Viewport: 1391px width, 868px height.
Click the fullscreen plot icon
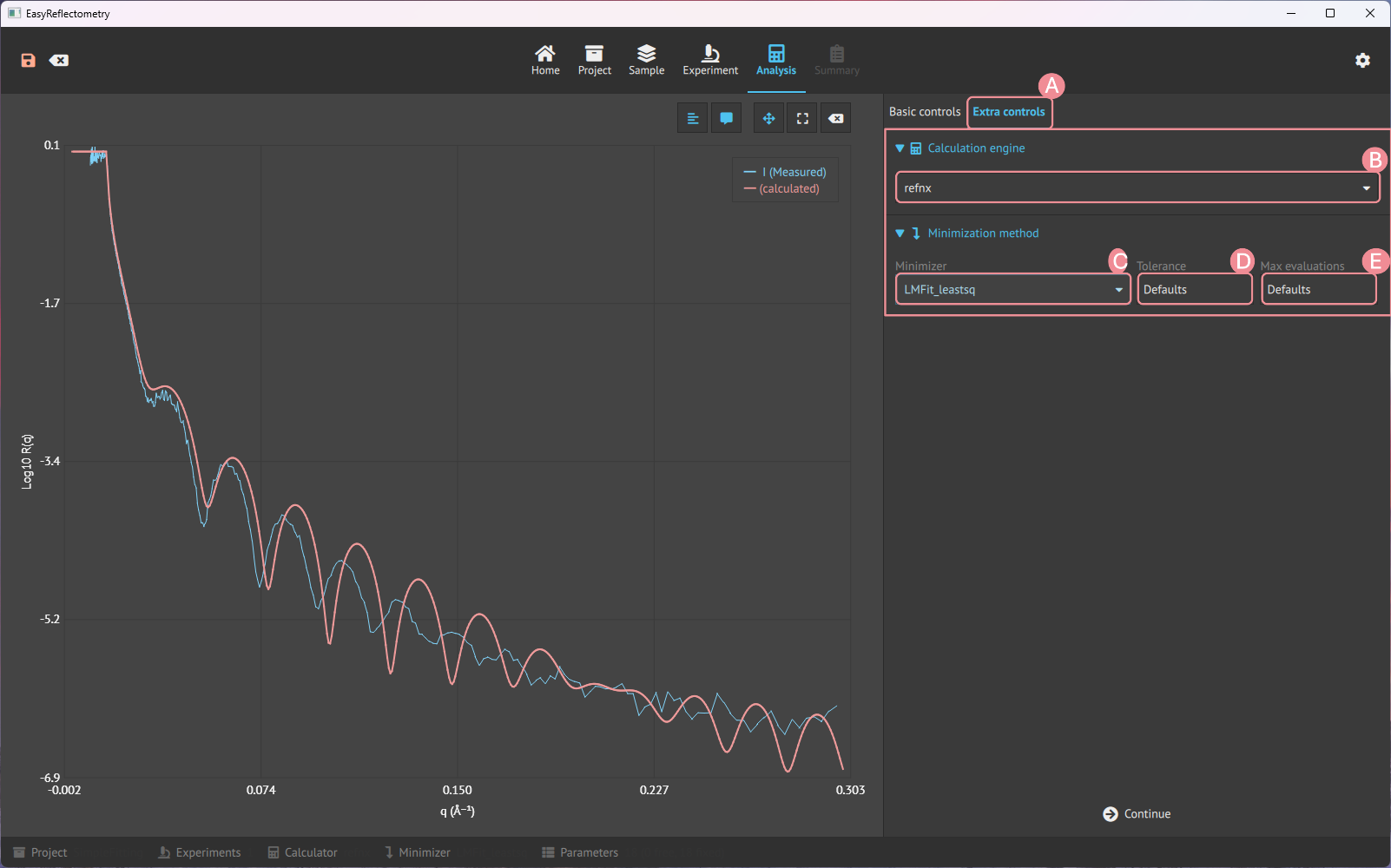click(x=801, y=117)
